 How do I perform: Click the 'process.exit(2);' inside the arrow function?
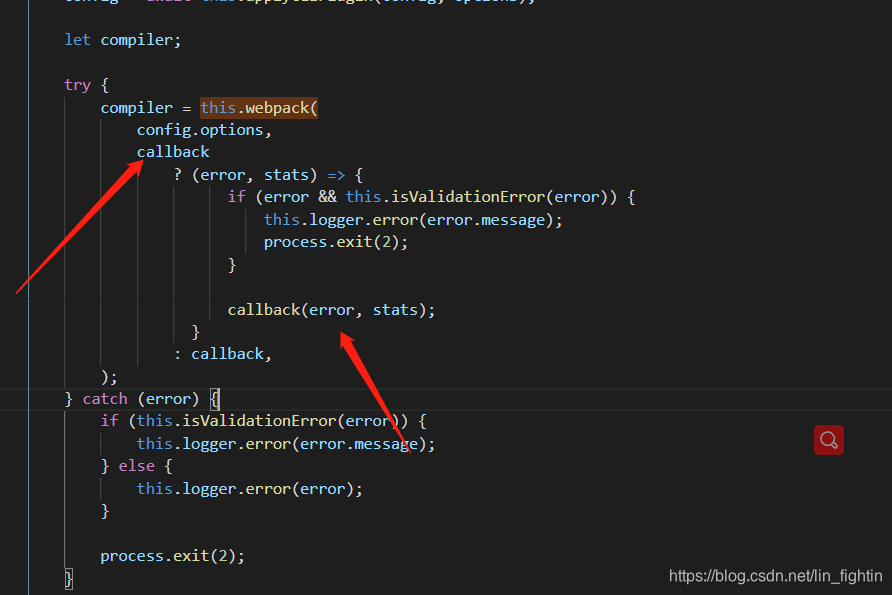[x=336, y=242]
